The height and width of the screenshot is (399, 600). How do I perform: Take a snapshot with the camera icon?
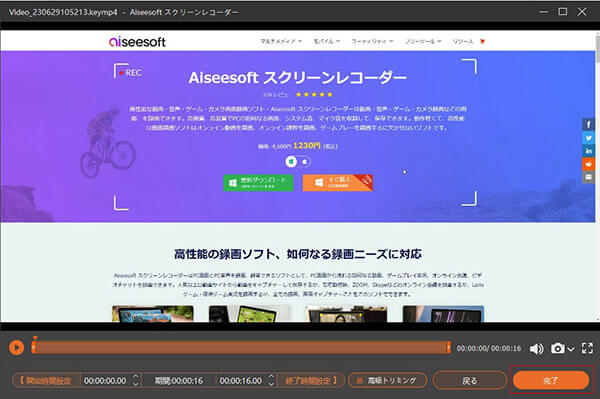coord(558,349)
